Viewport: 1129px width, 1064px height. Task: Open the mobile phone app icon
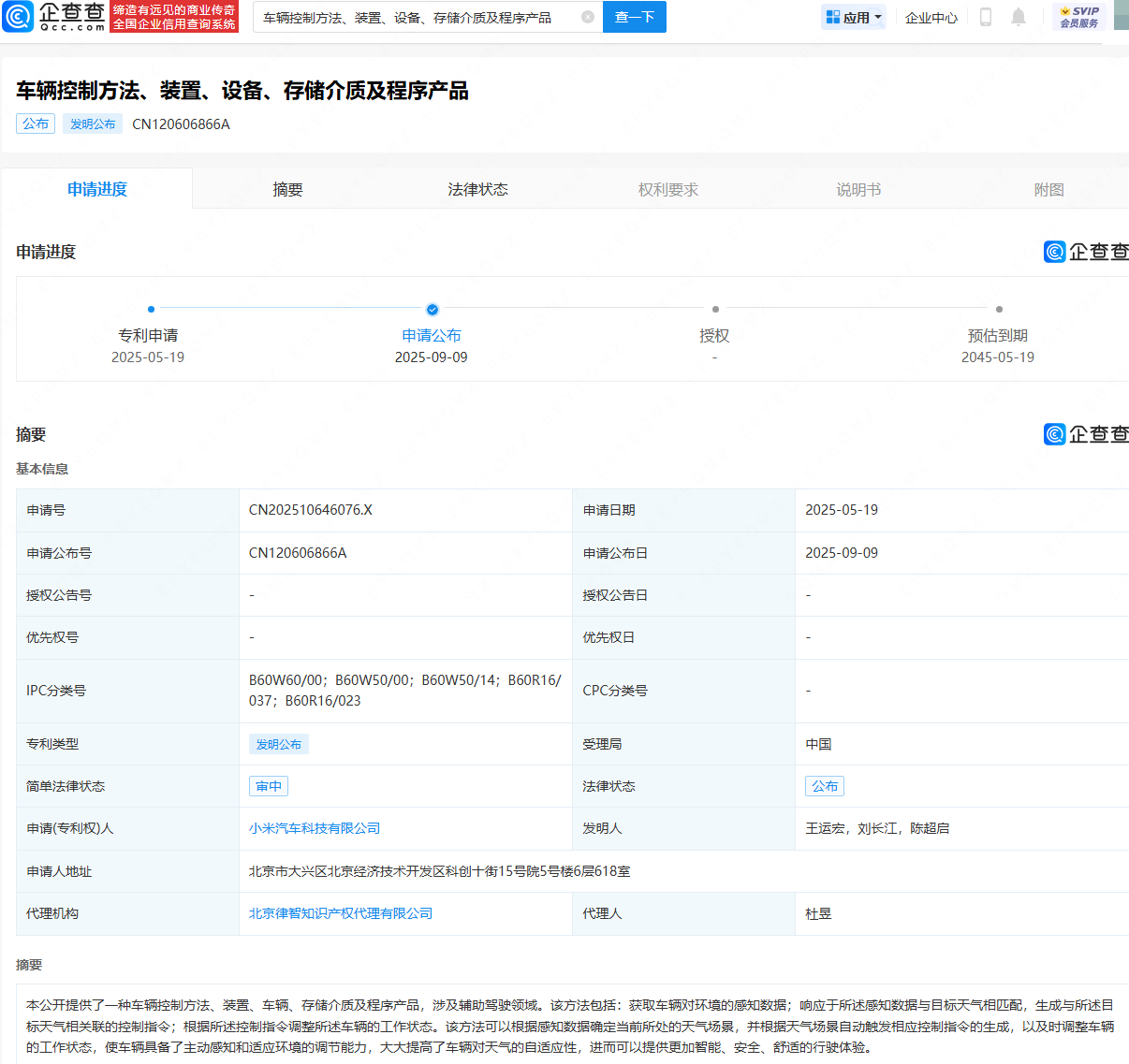(985, 17)
